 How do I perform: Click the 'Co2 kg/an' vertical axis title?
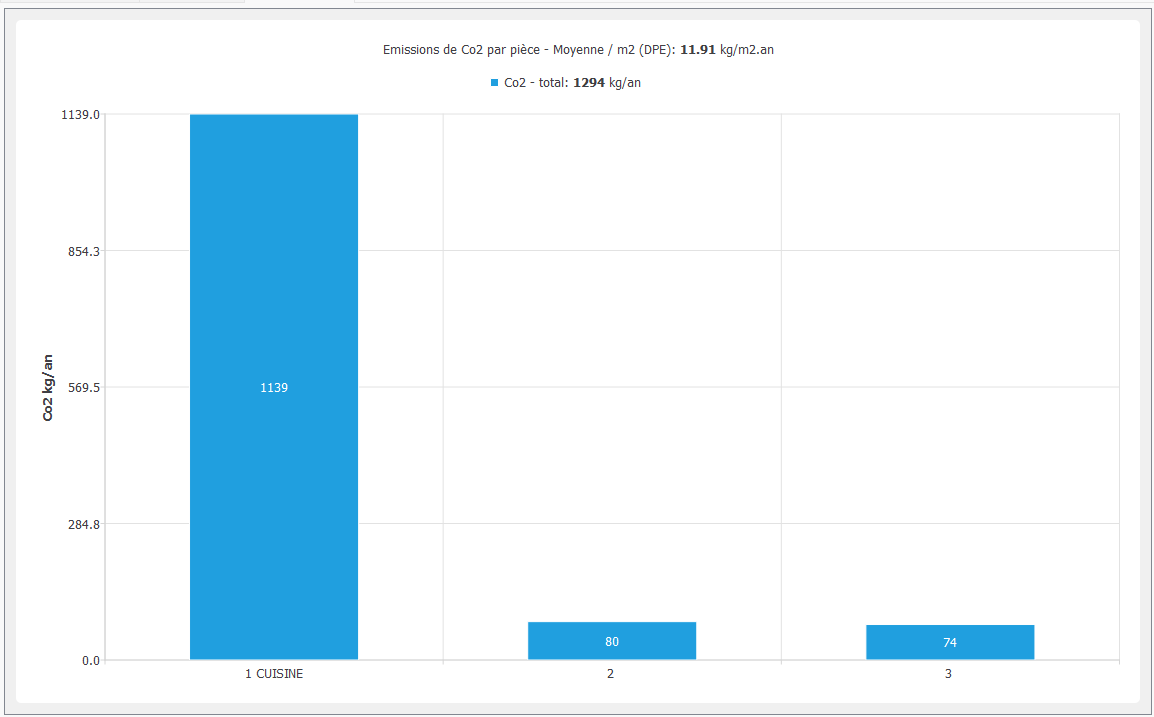(48, 387)
